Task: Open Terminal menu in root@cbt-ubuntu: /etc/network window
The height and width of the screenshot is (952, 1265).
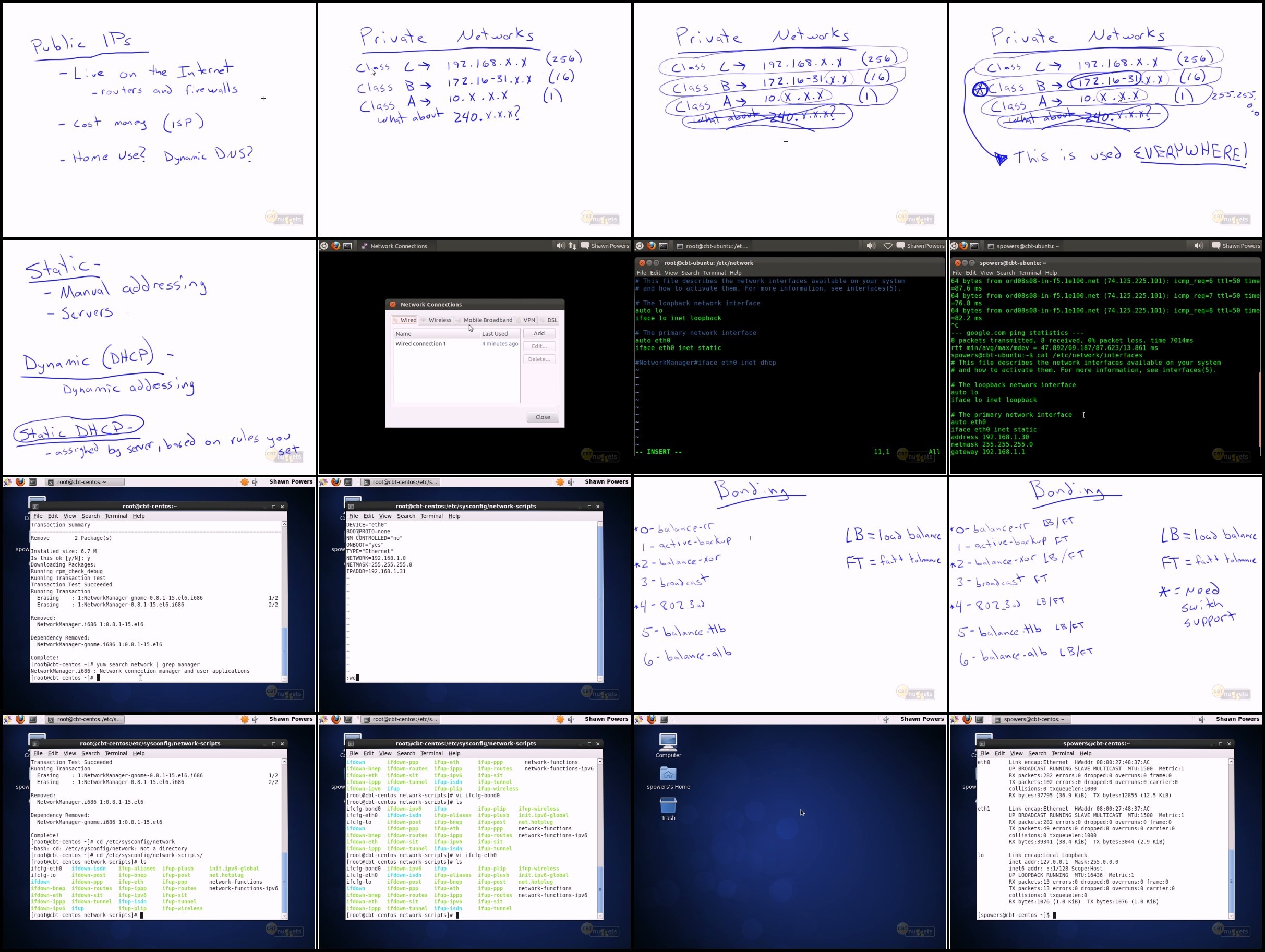Action: tap(714, 273)
